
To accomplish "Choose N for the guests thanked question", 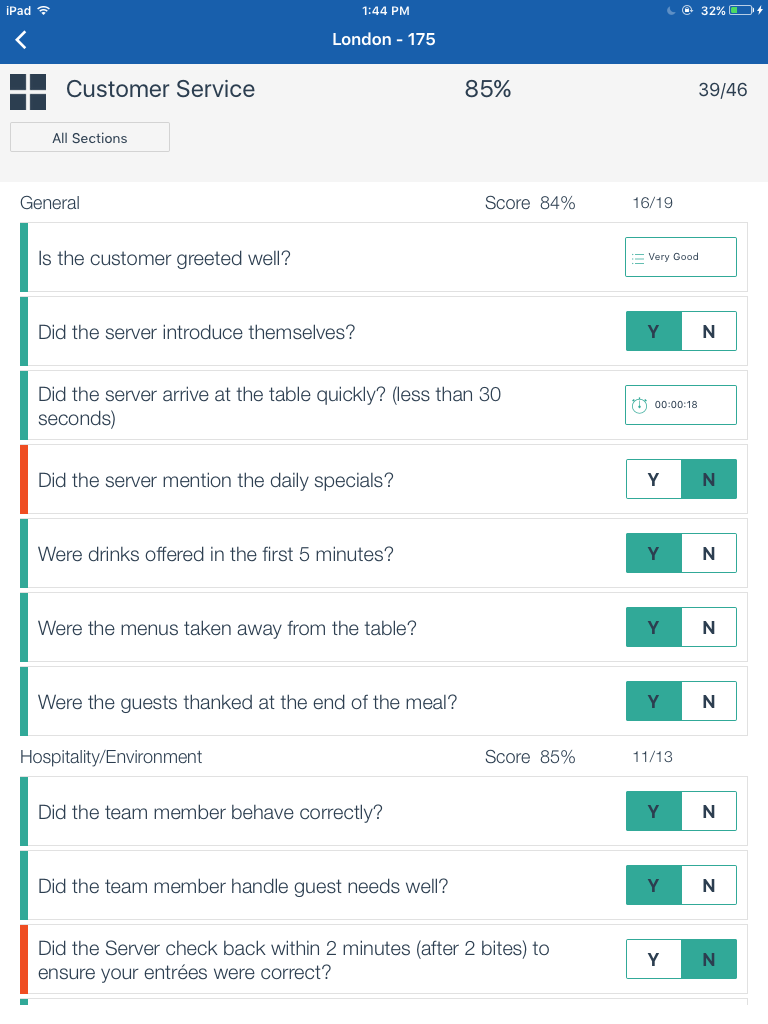I will point(708,701).
